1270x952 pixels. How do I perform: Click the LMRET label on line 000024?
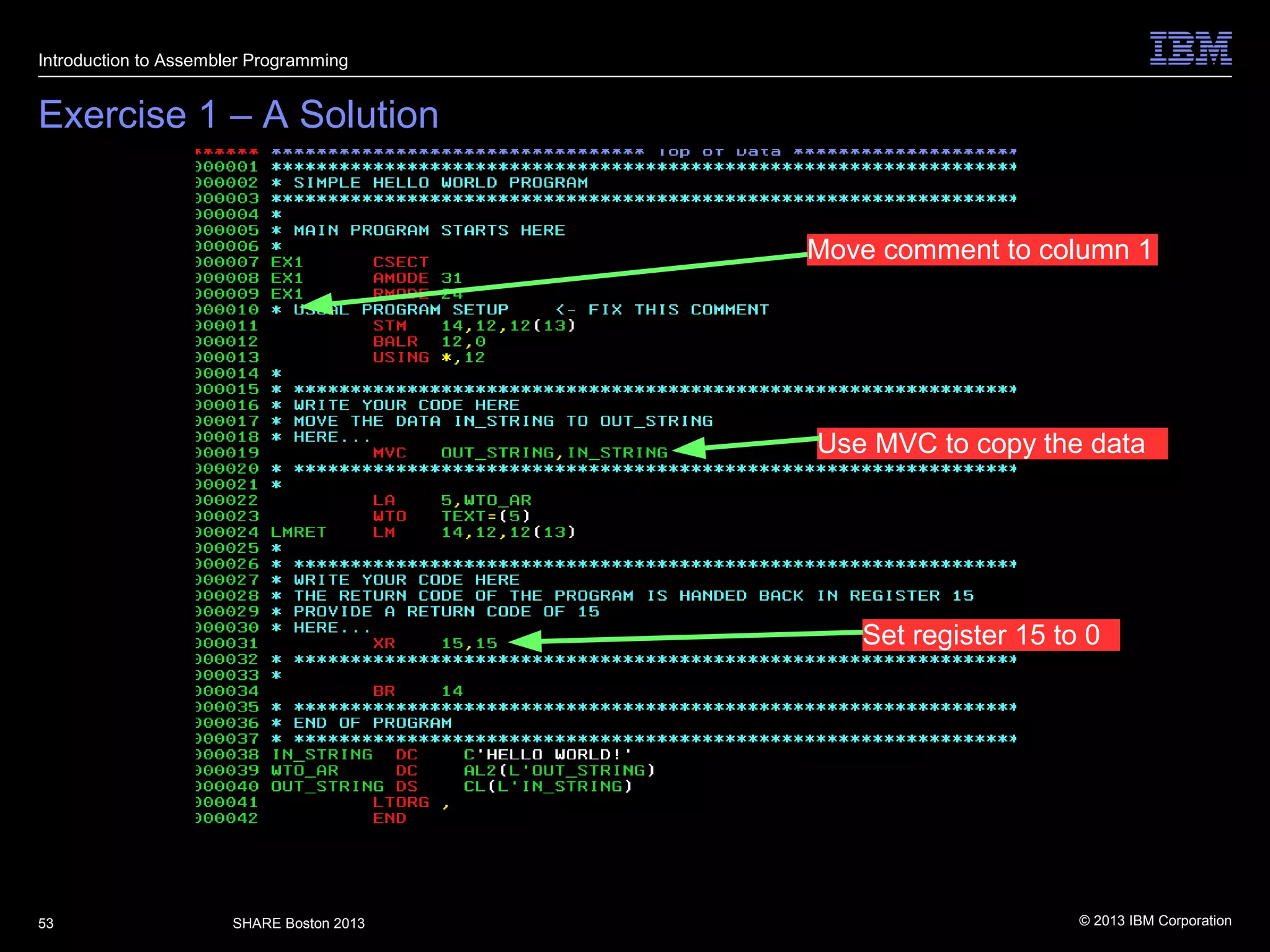(298, 532)
